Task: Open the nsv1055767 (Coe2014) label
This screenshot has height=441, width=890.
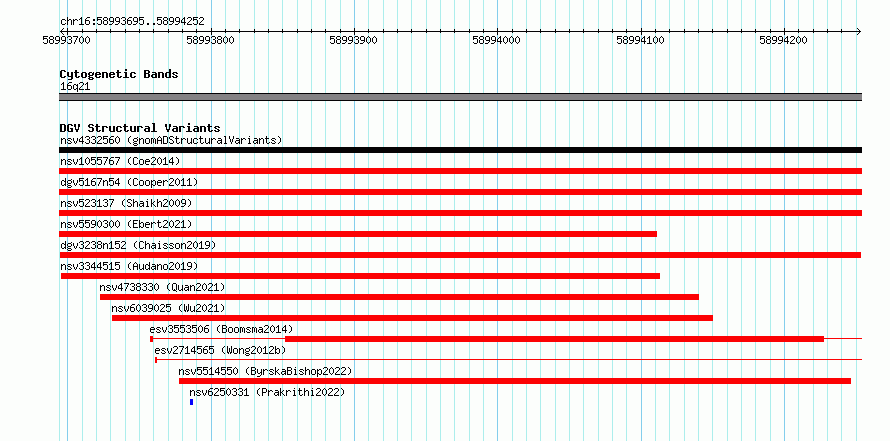Action: 120,161
